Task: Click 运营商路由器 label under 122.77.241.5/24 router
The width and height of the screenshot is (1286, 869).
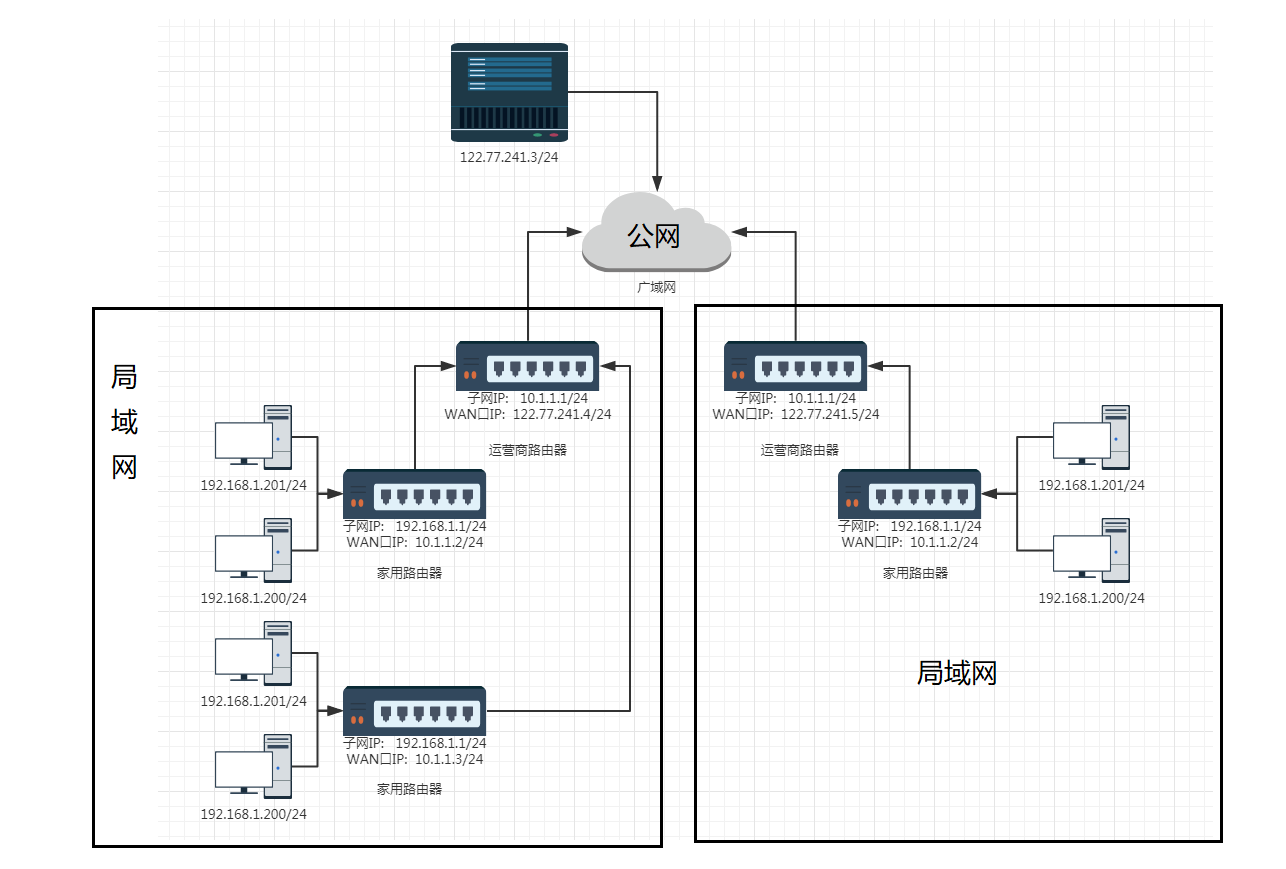Action: point(800,450)
